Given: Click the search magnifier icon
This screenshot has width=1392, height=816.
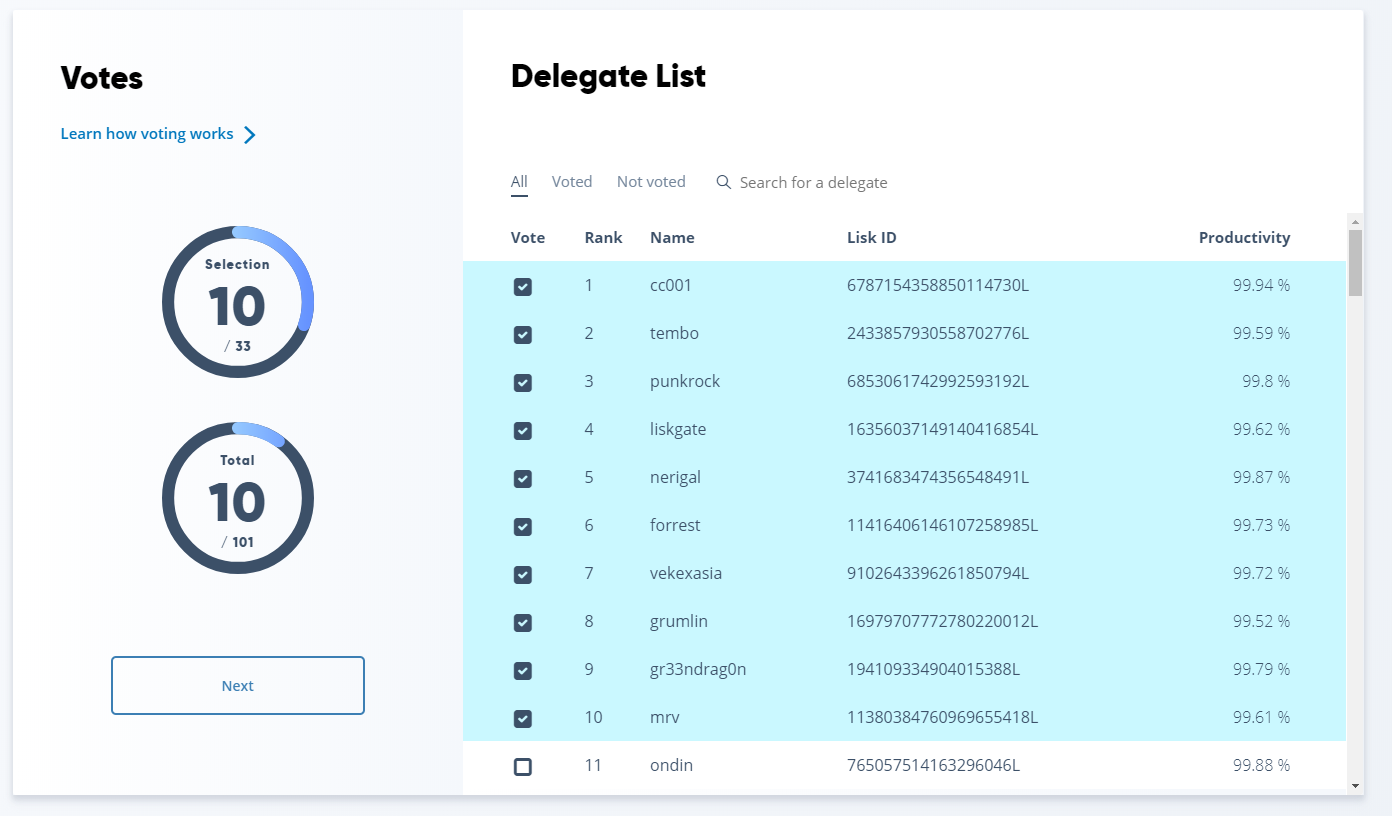Looking at the screenshot, I should [x=724, y=182].
